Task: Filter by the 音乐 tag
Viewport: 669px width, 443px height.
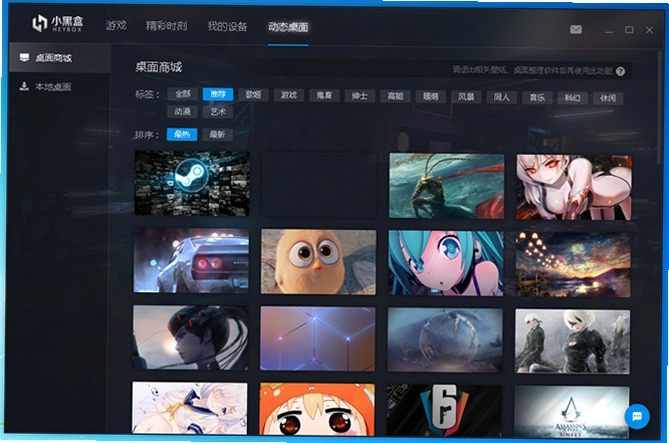Action: point(537,97)
